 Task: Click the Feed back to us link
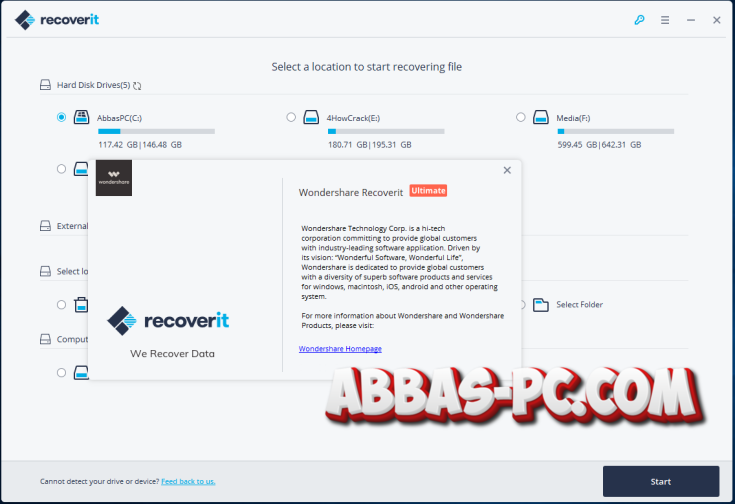tap(188, 481)
